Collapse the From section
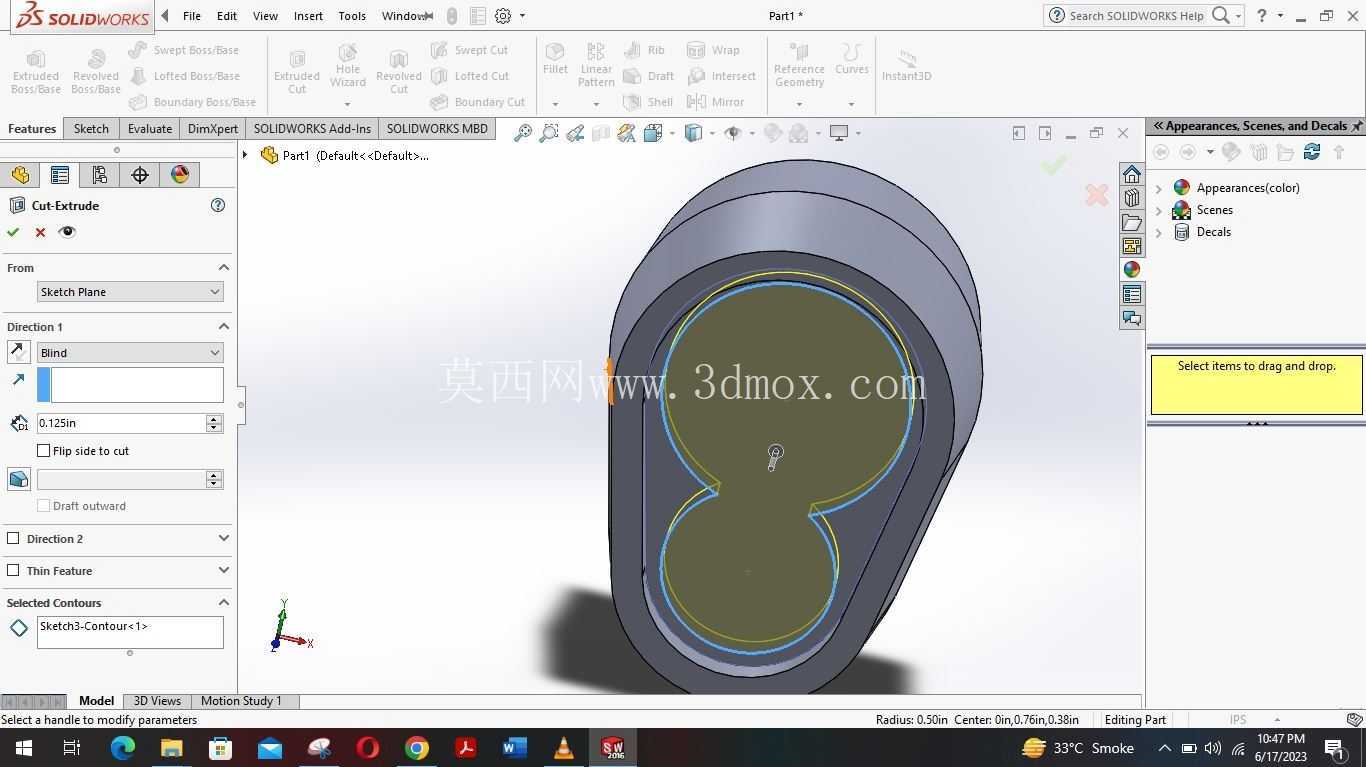1366x767 pixels. [x=224, y=268]
